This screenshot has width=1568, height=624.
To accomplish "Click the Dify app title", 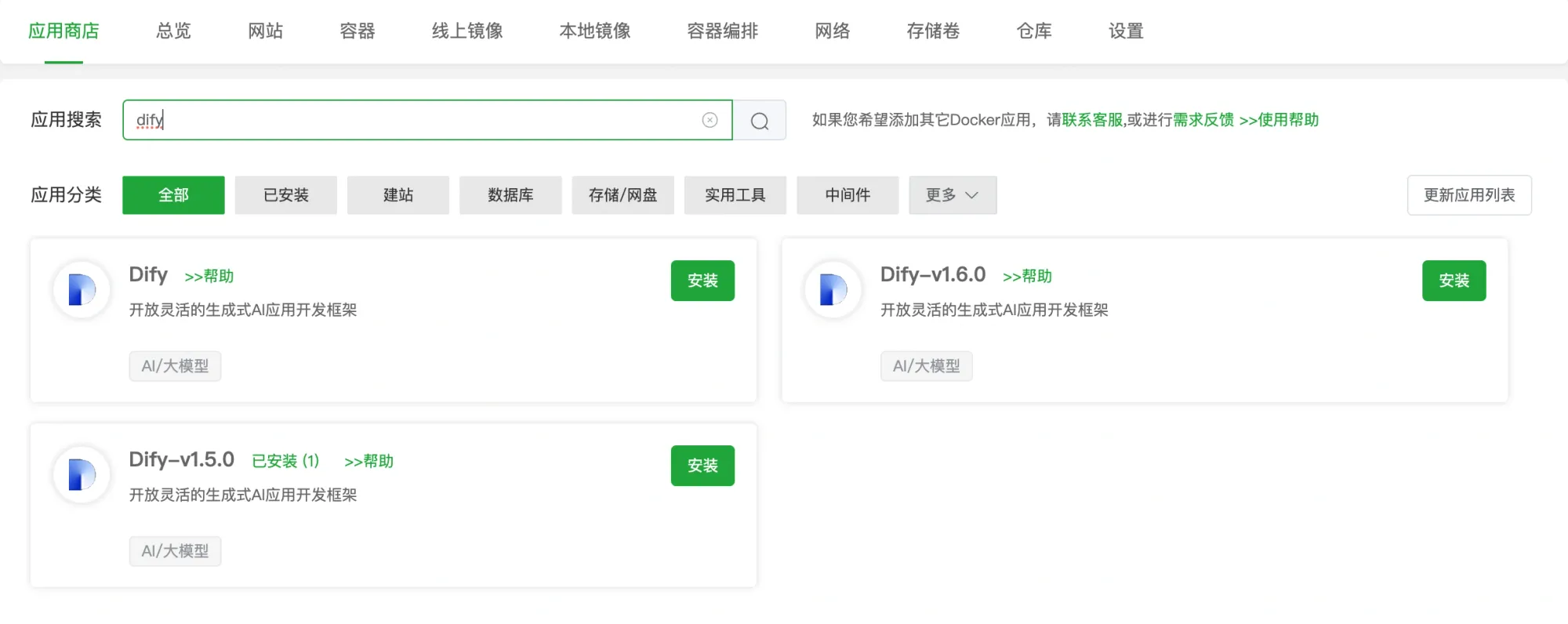I will click(x=148, y=274).
